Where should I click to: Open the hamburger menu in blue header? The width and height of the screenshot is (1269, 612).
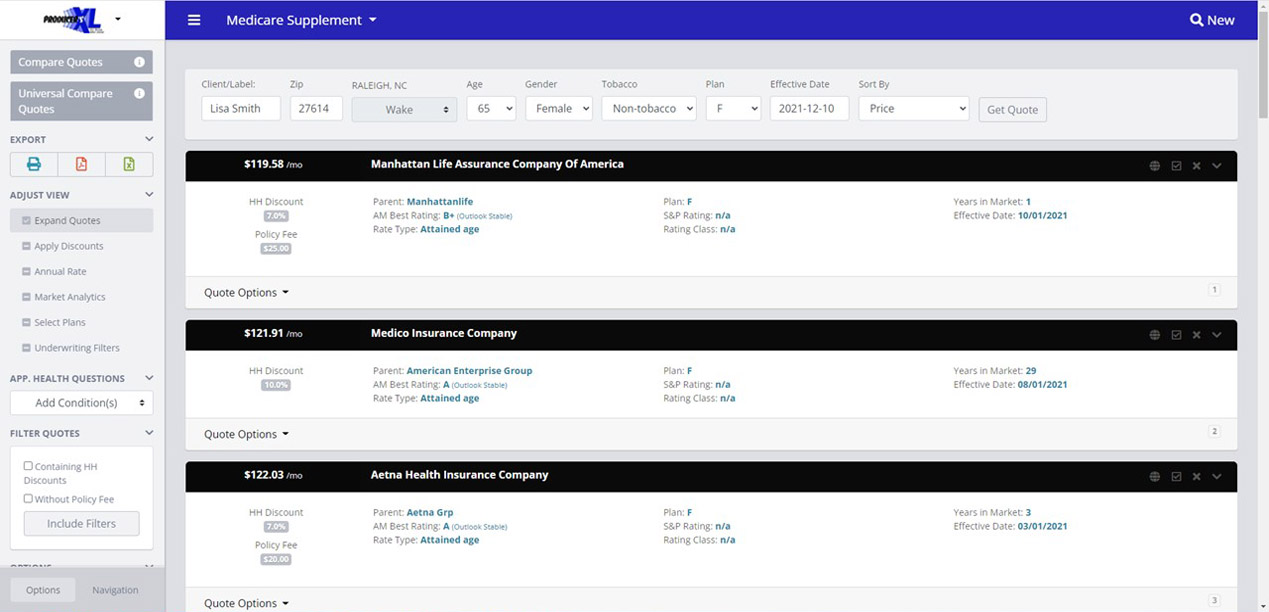(x=194, y=20)
